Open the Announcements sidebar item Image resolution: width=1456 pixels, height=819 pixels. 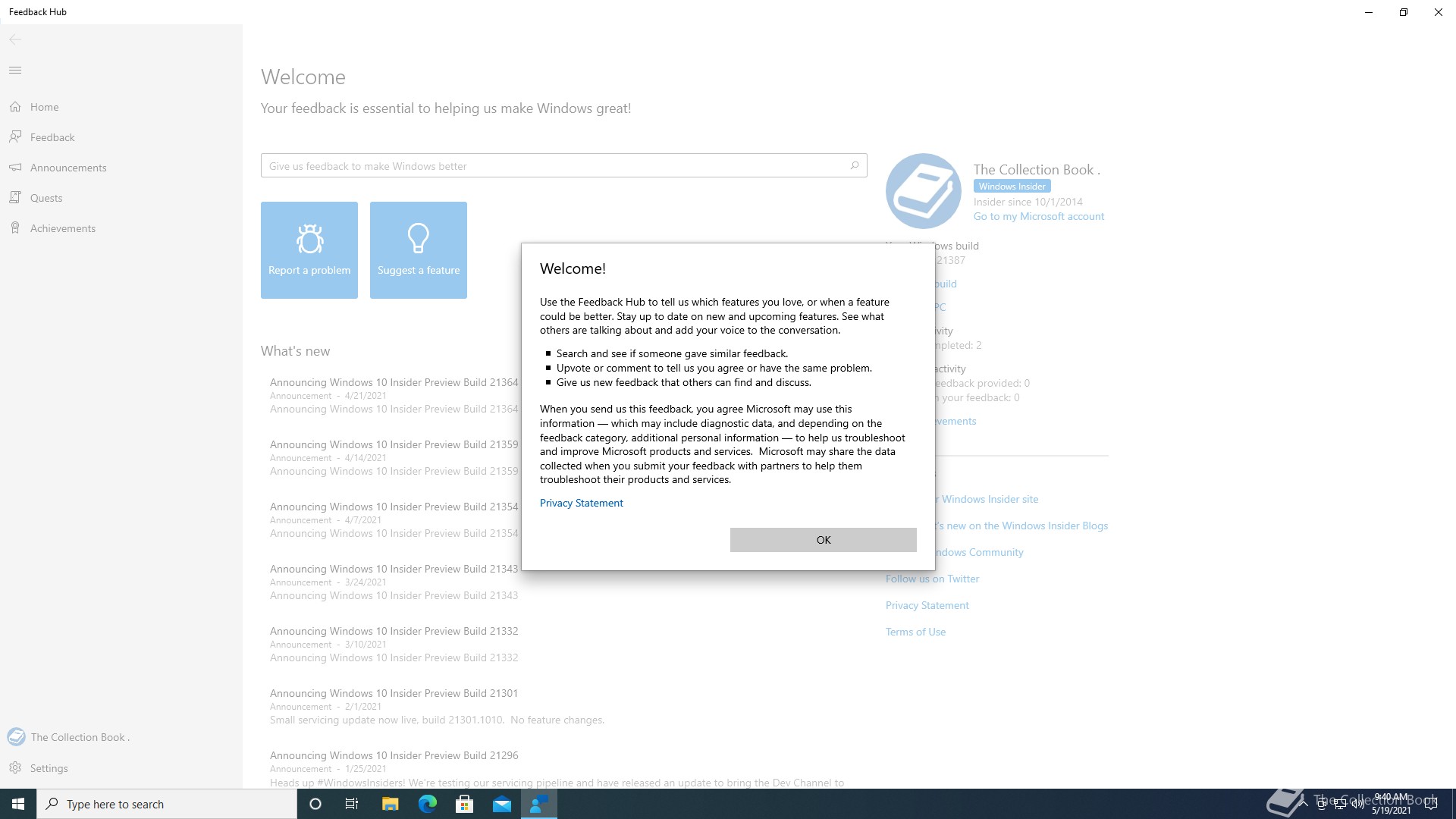(121, 168)
